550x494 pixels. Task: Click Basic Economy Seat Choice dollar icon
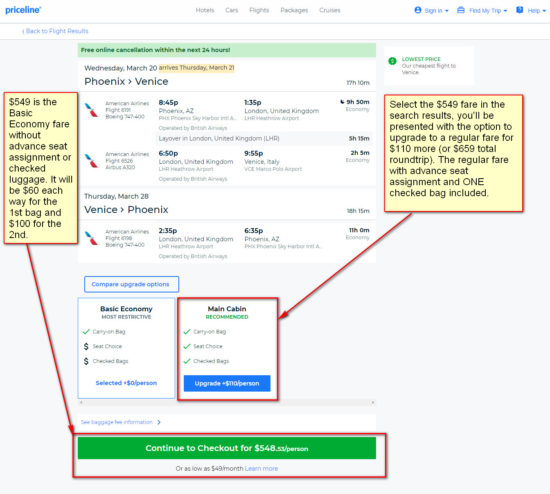(x=86, y=346)
